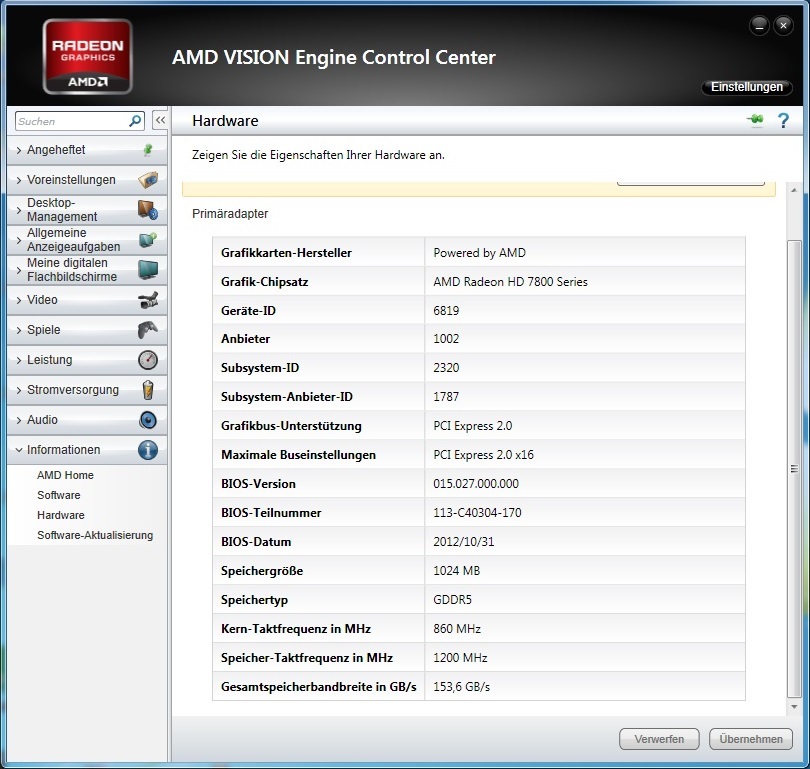Minimize the Control Center window
This screenshot has height=769, width=810.
759,25
